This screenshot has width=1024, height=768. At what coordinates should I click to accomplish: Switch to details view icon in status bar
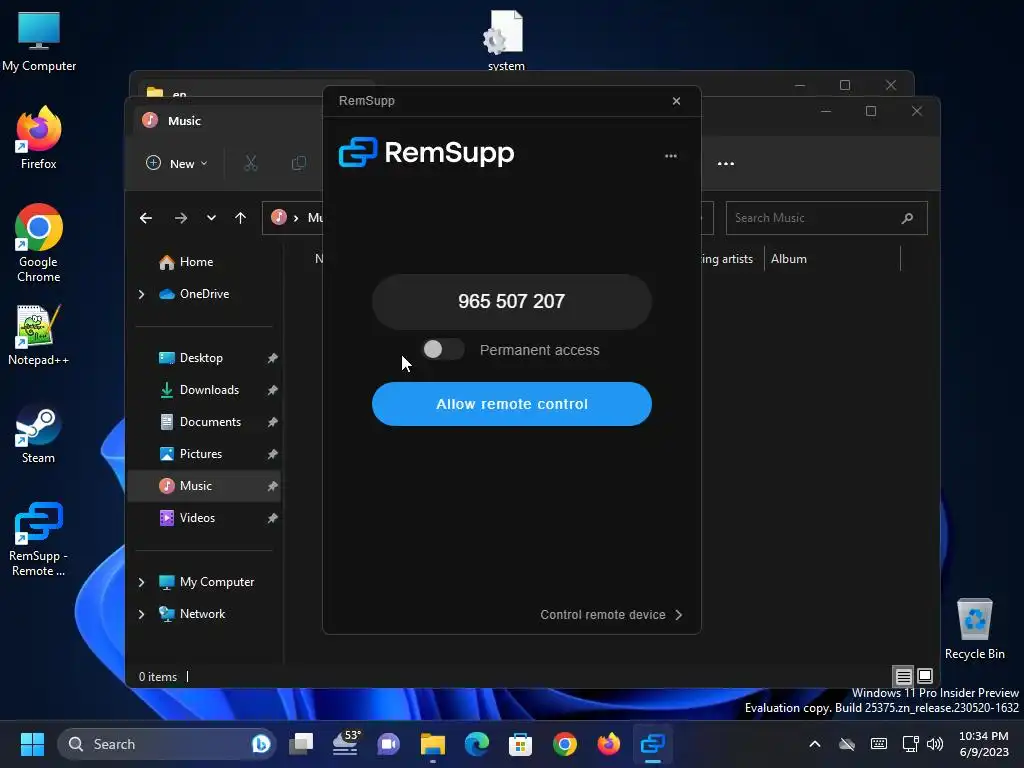click(903, 676)
